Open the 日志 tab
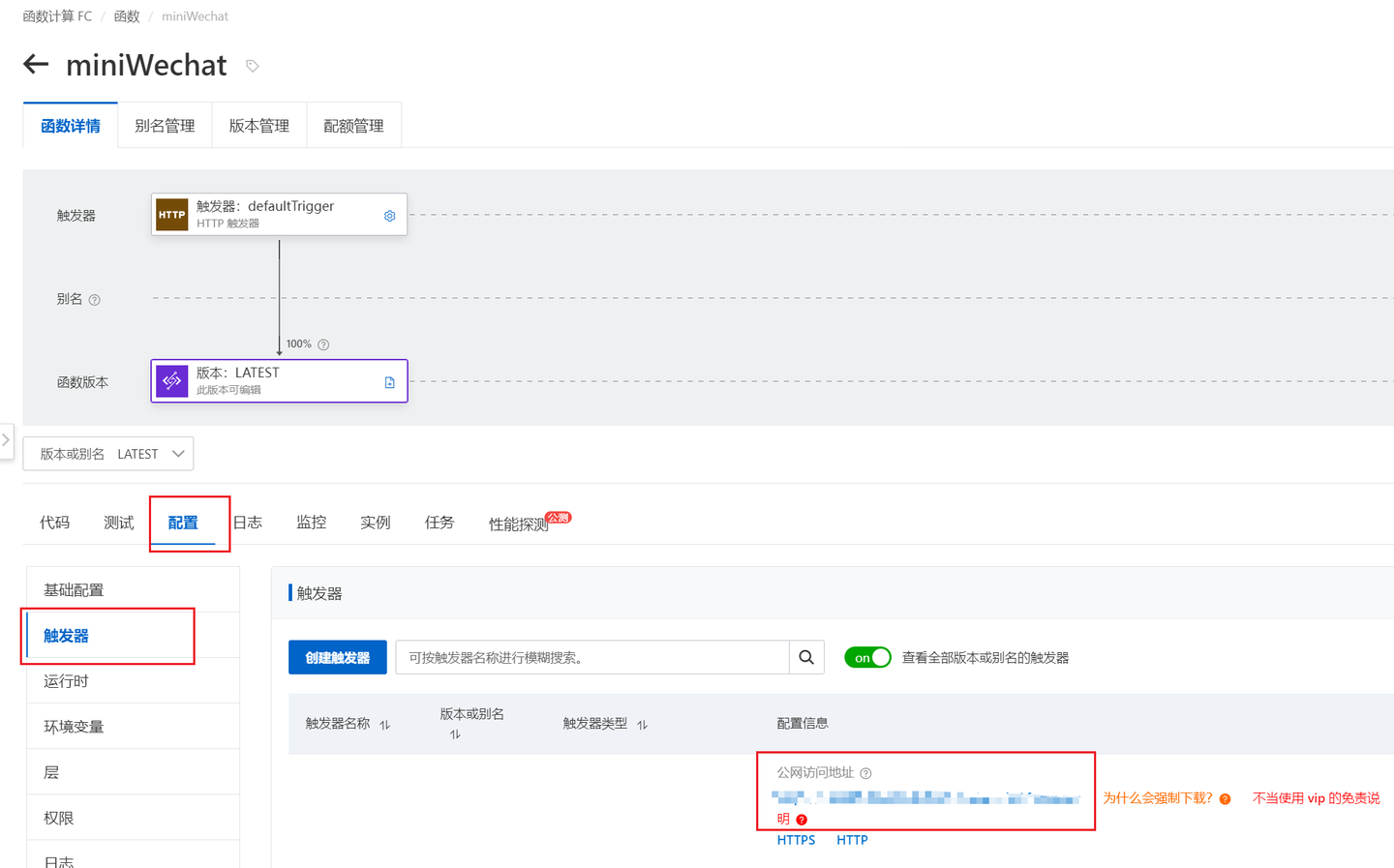The height and width of the screenshot is (868, 1394). (248, 523)
